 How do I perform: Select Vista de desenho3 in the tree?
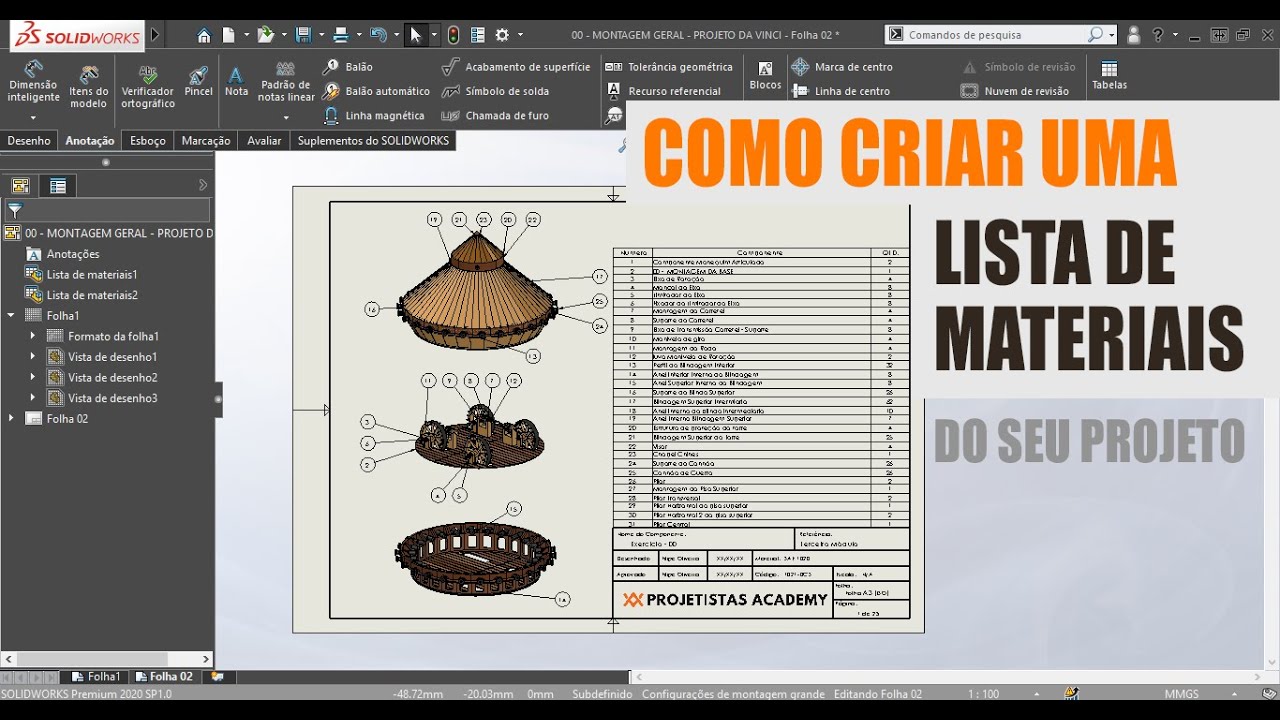pos(102,398)
